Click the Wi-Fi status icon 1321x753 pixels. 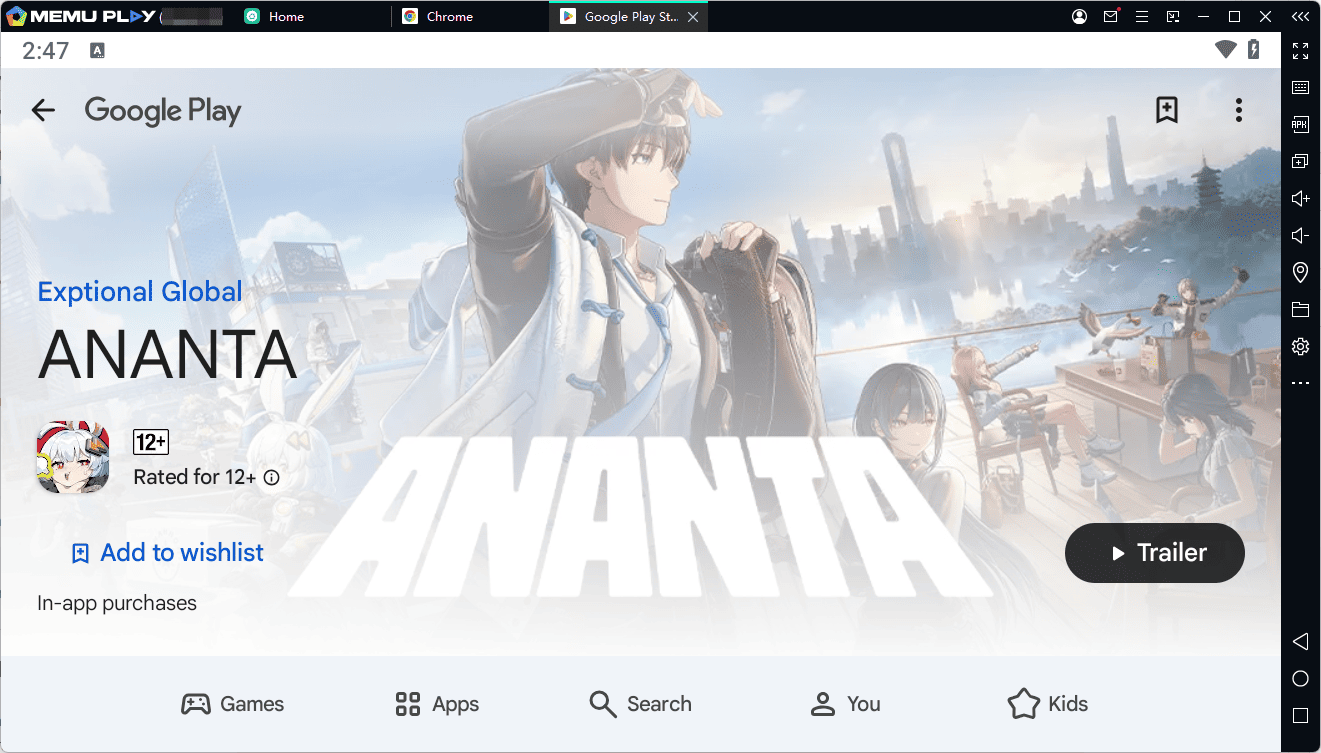(1225, 50)
